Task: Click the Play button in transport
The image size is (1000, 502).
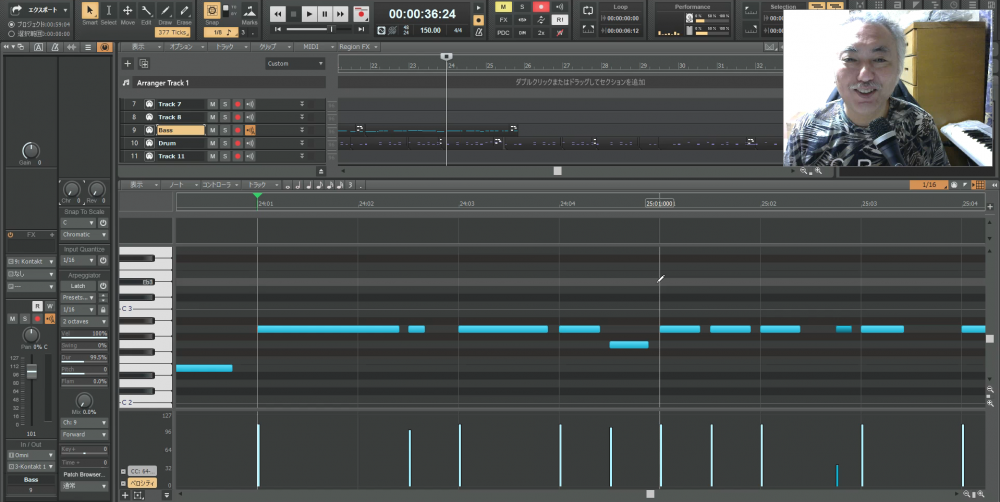Action: point(309,14)
